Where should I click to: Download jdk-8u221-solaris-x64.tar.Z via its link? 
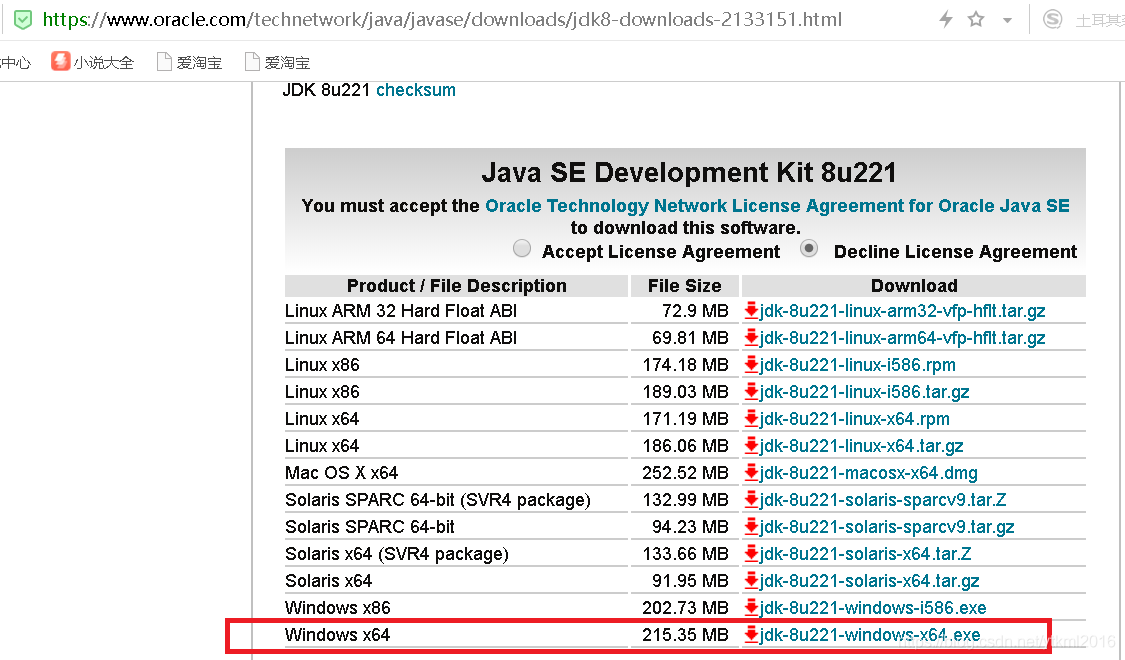tap(866, 554)
